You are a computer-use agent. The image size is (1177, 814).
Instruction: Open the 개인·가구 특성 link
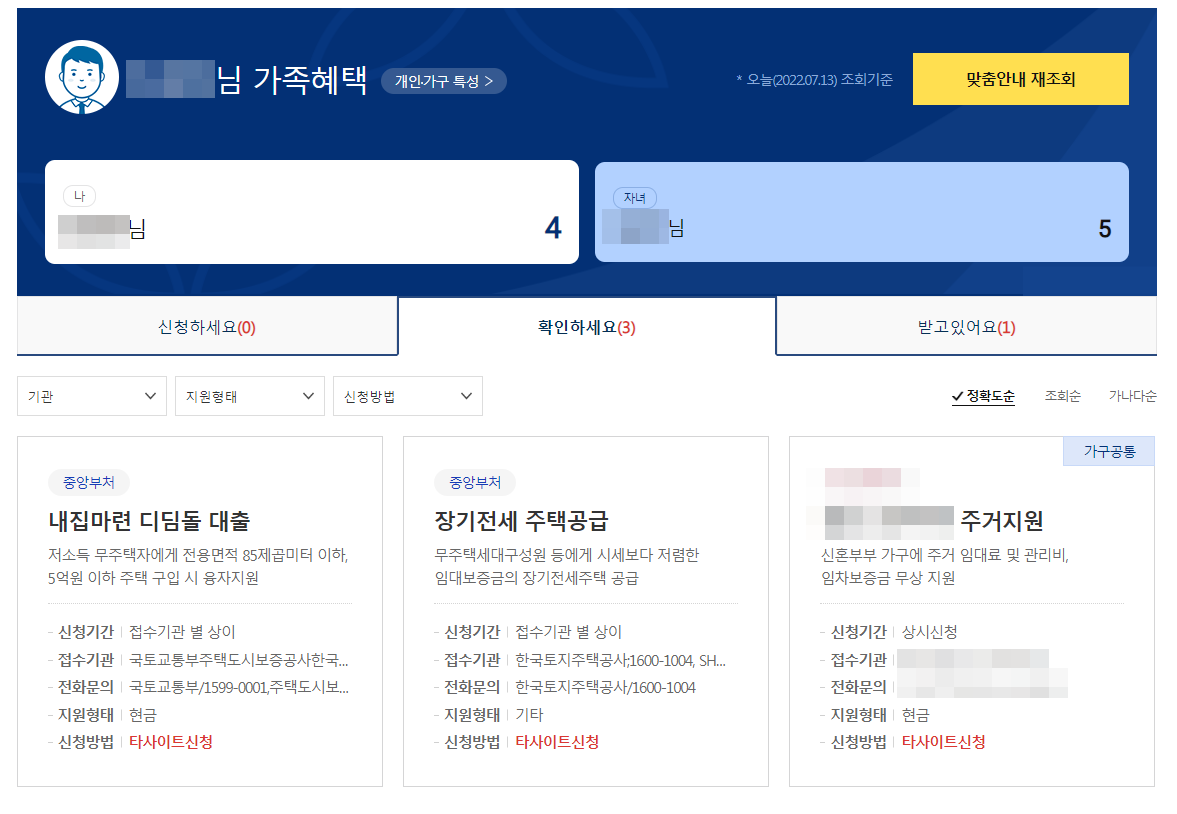(444, 81)
